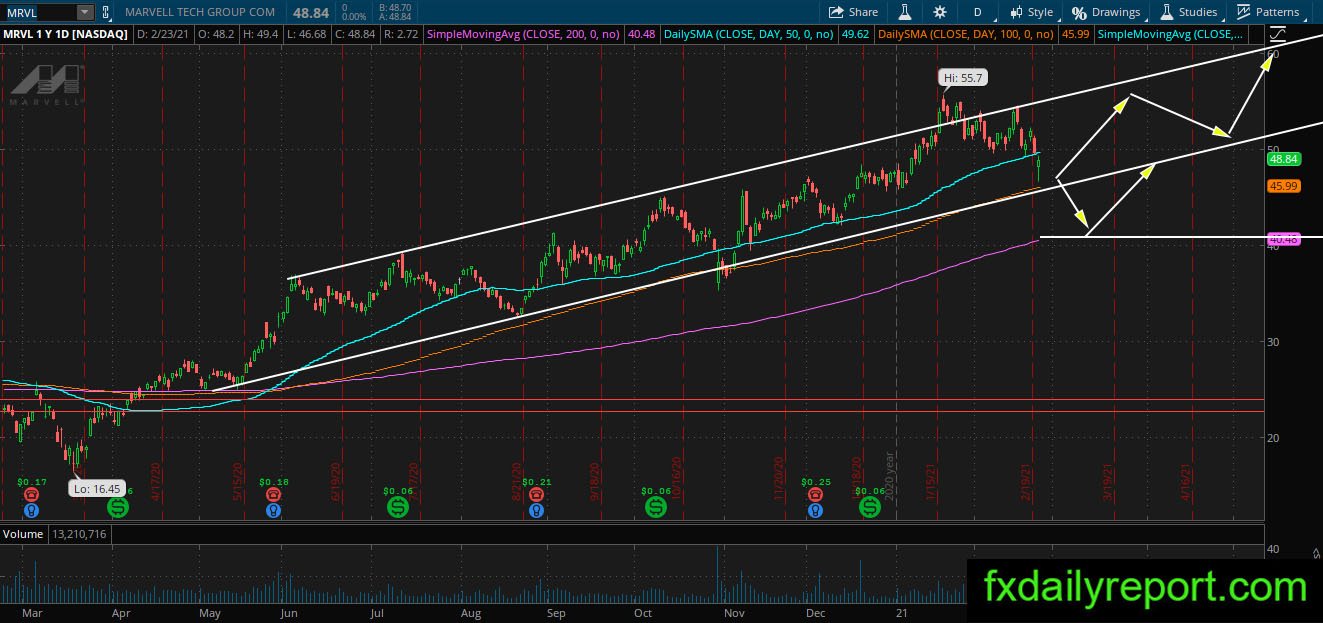Open the Studies menu
1323x623 pixels.
point(1189,12)
